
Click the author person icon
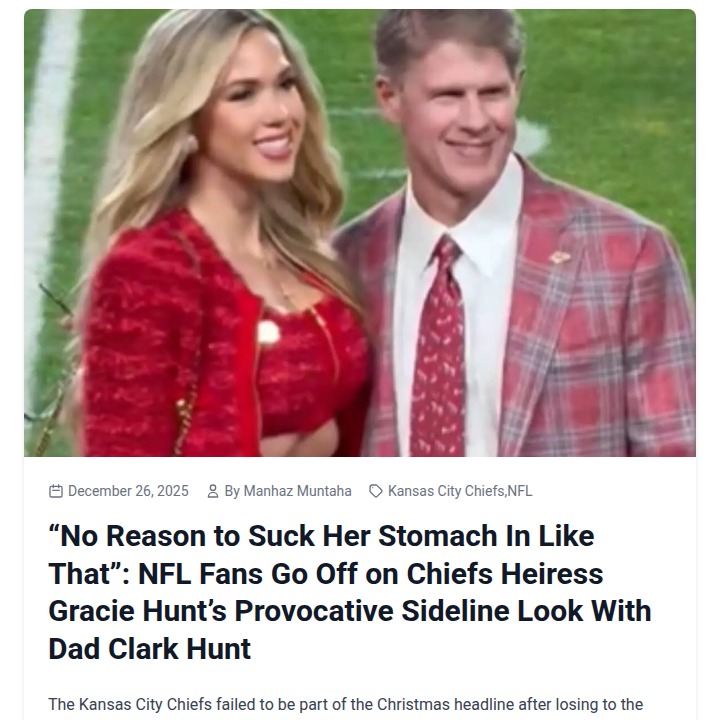tap(213, 491)
